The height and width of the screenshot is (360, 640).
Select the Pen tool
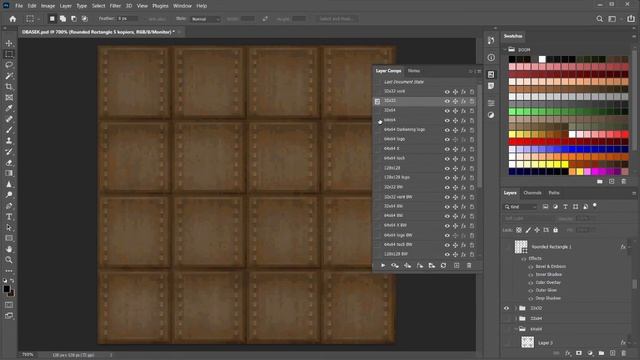pos(9,206)
